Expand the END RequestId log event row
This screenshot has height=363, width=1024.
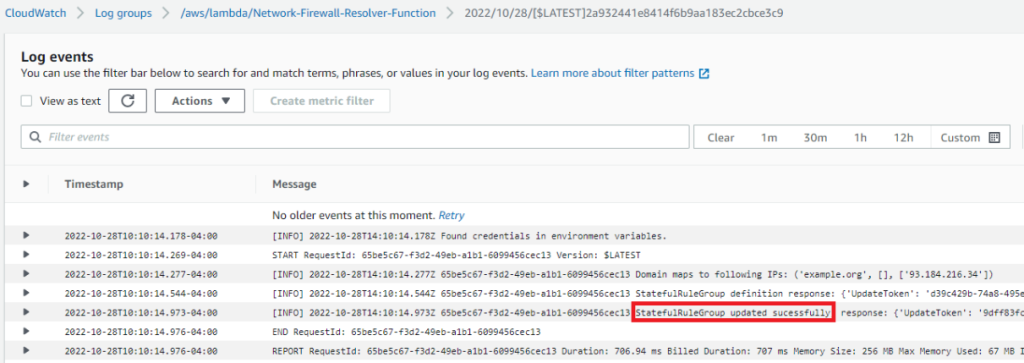(x=26, y=332)
